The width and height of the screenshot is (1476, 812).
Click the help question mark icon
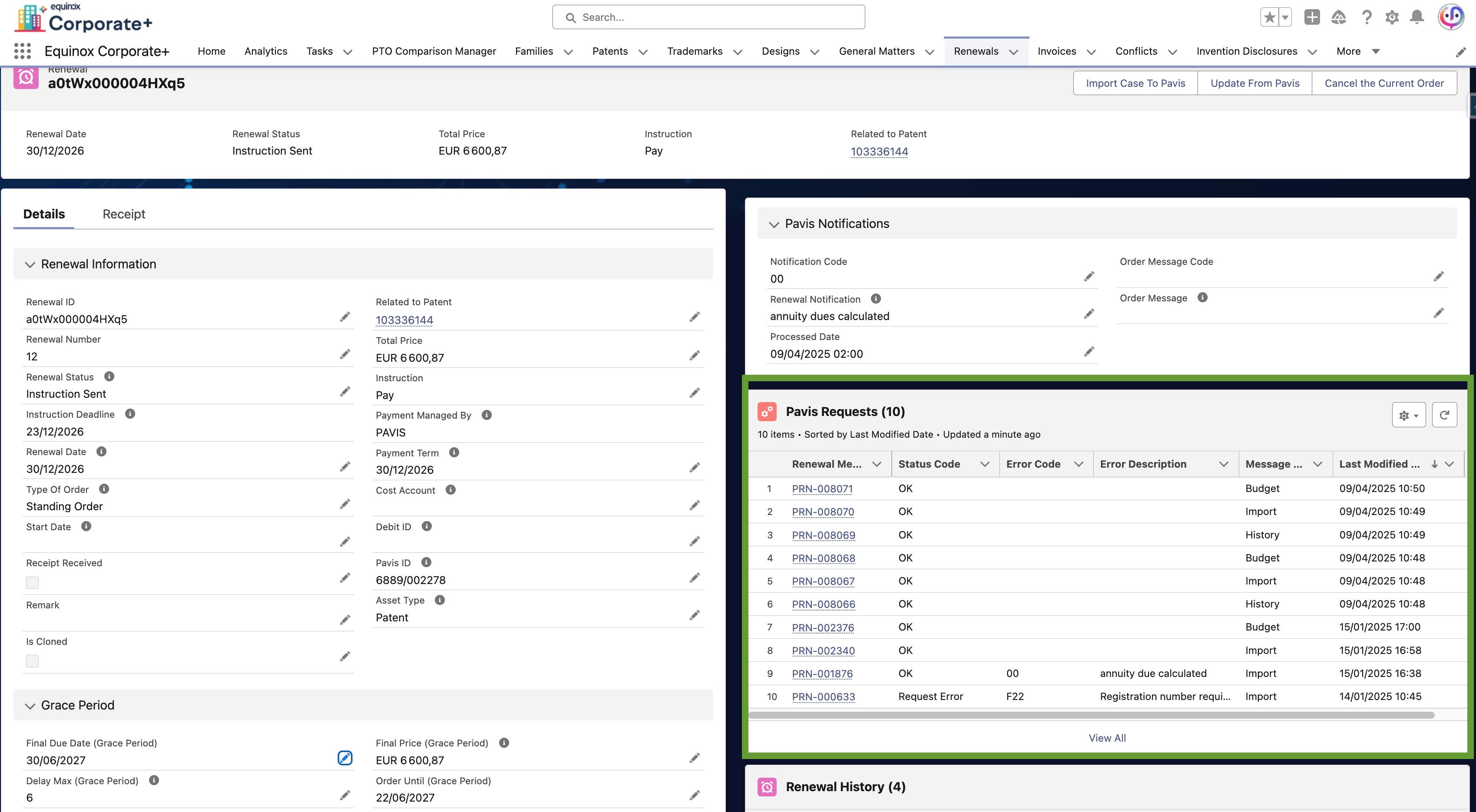(1367, 17)
